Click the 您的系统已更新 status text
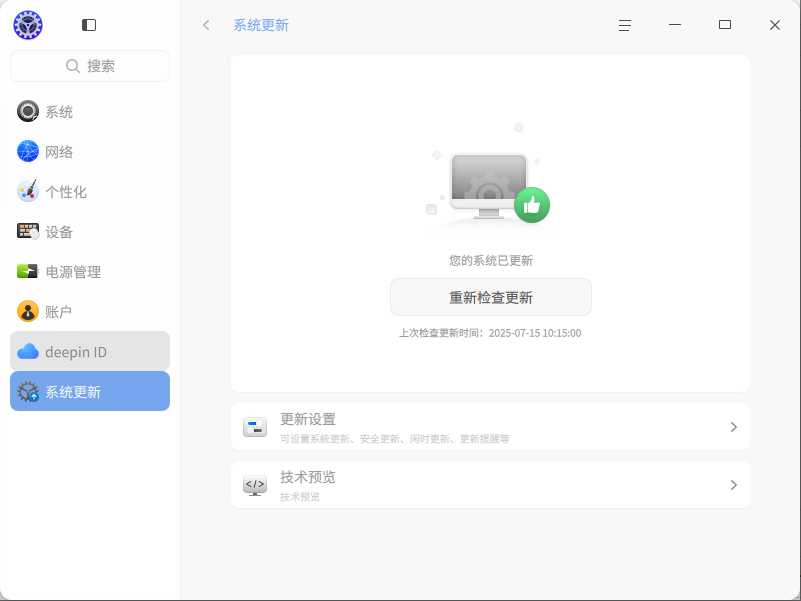801x601 pixels. 490,261
